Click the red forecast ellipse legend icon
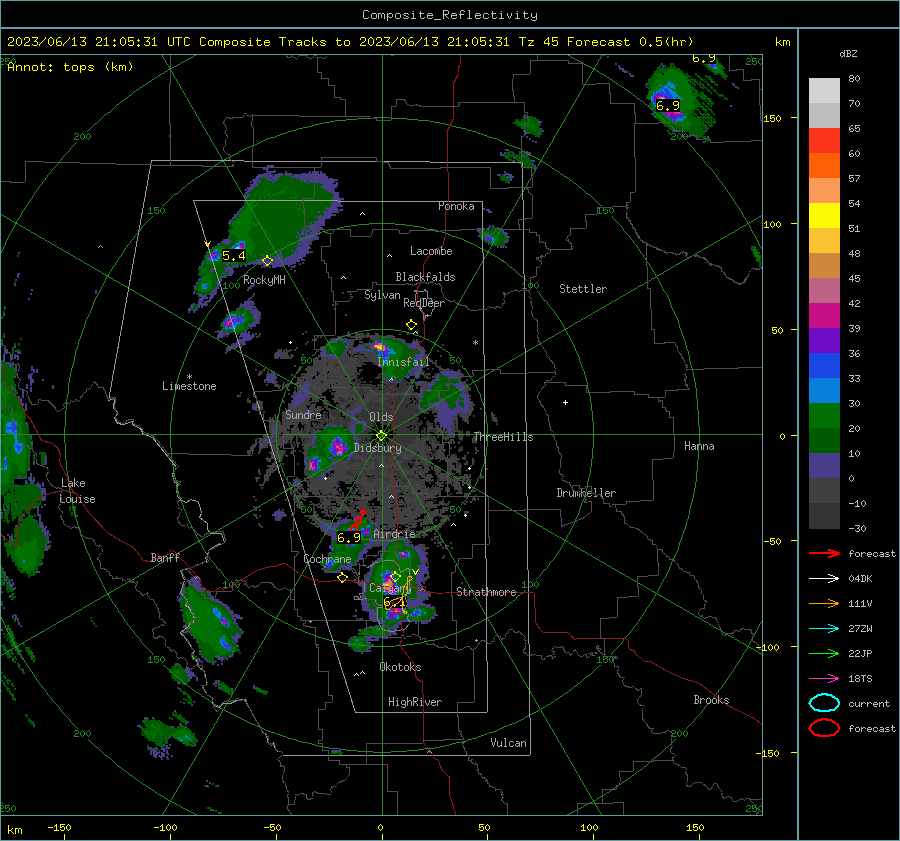Screen dimensions: 900x841 [824, 728]
